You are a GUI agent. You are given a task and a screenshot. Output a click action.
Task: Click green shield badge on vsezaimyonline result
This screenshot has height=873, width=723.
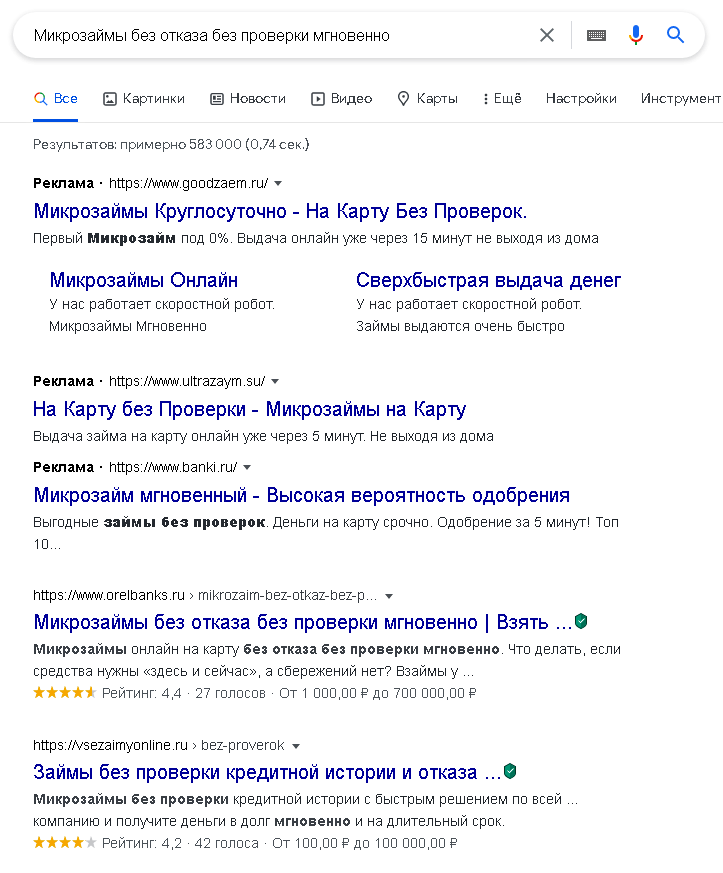pyautogui.click(x=510, y=771)
